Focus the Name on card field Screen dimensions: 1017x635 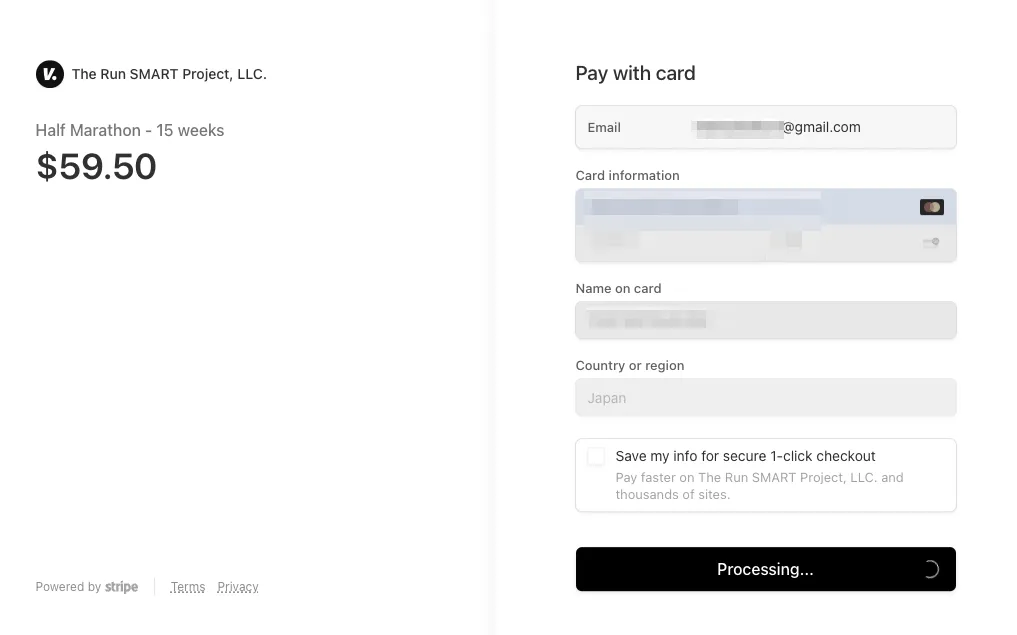coord(765,320)
